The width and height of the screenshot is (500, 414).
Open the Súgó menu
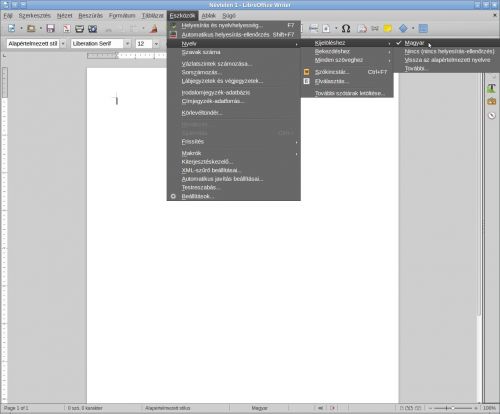[229, 16]
